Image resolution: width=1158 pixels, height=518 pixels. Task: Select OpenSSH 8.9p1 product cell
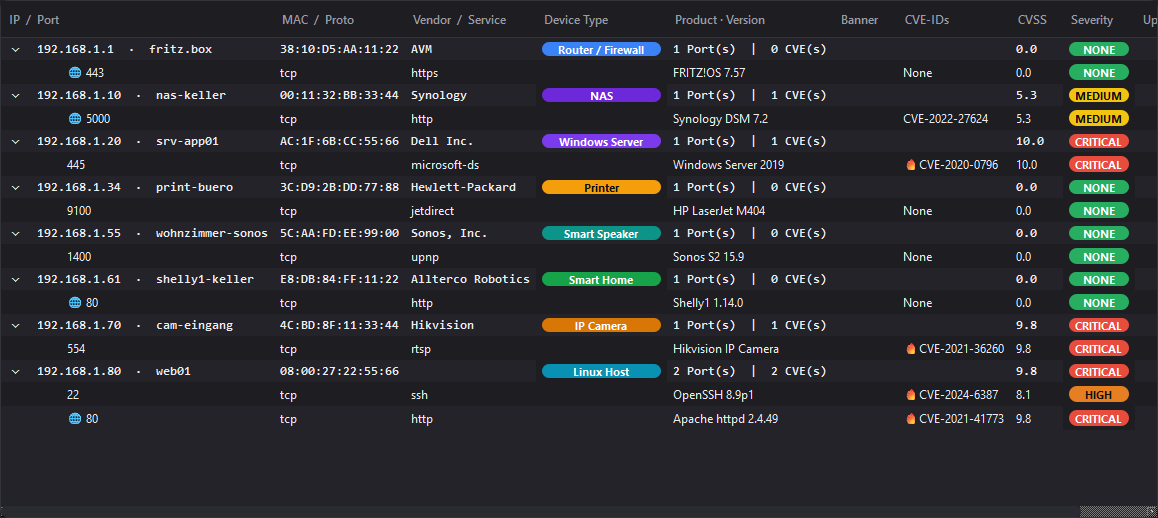coord(711,395)
